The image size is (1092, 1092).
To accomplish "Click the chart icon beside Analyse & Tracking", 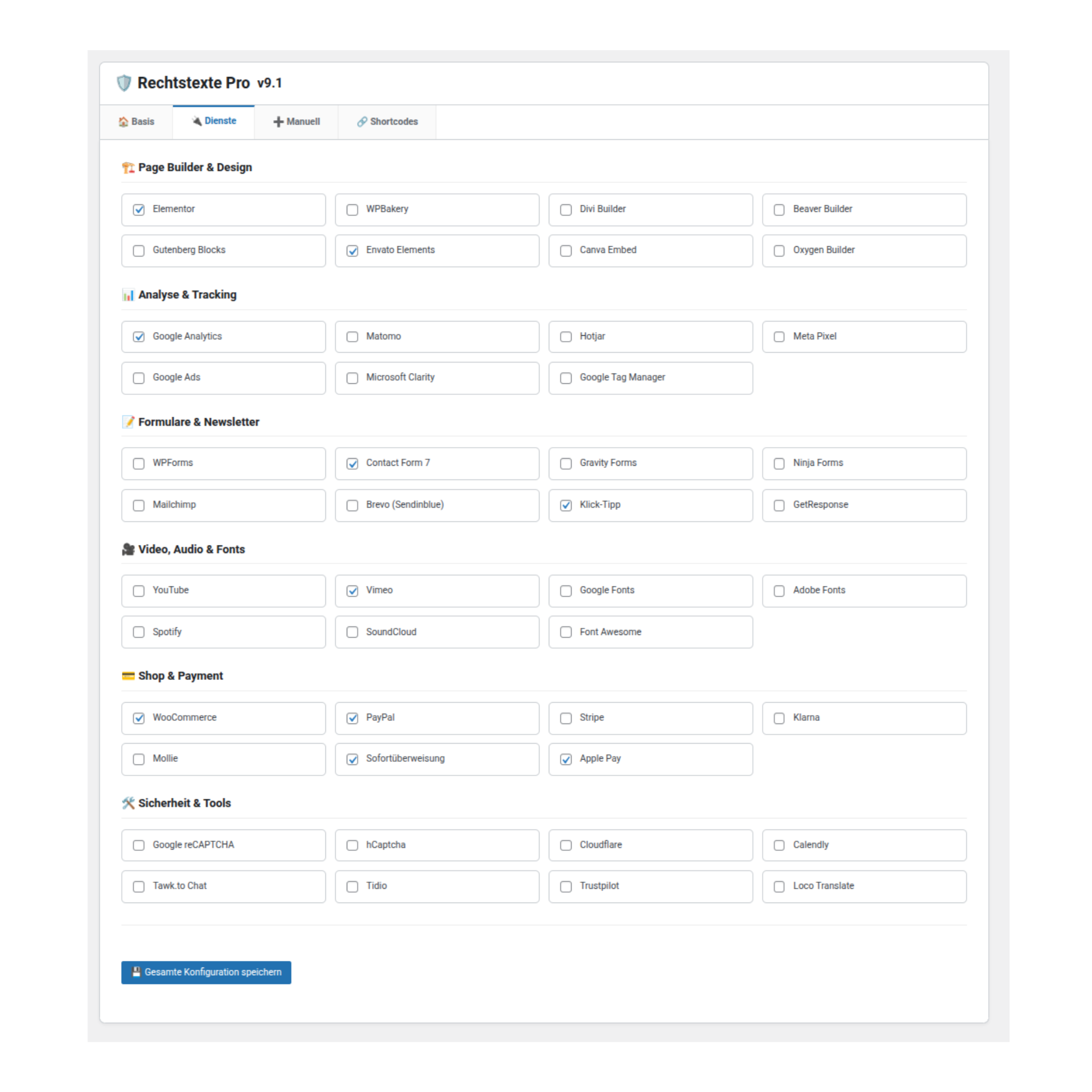I will click(128, 294).
